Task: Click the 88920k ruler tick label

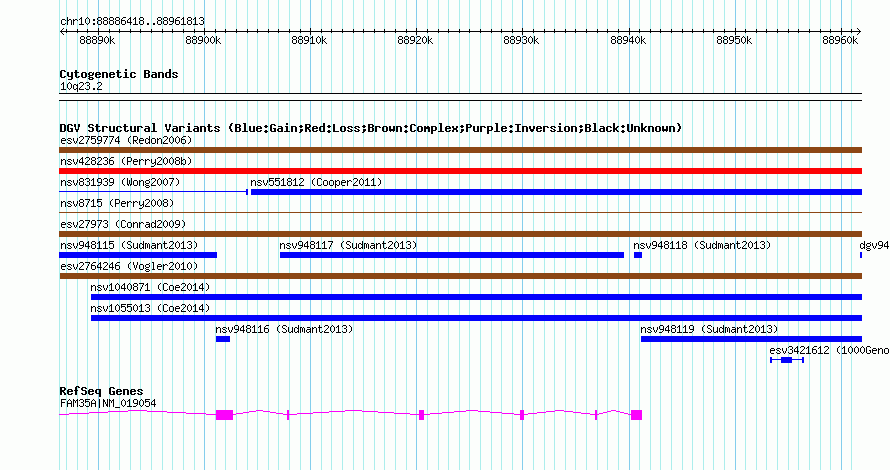Action: point(415,40)
